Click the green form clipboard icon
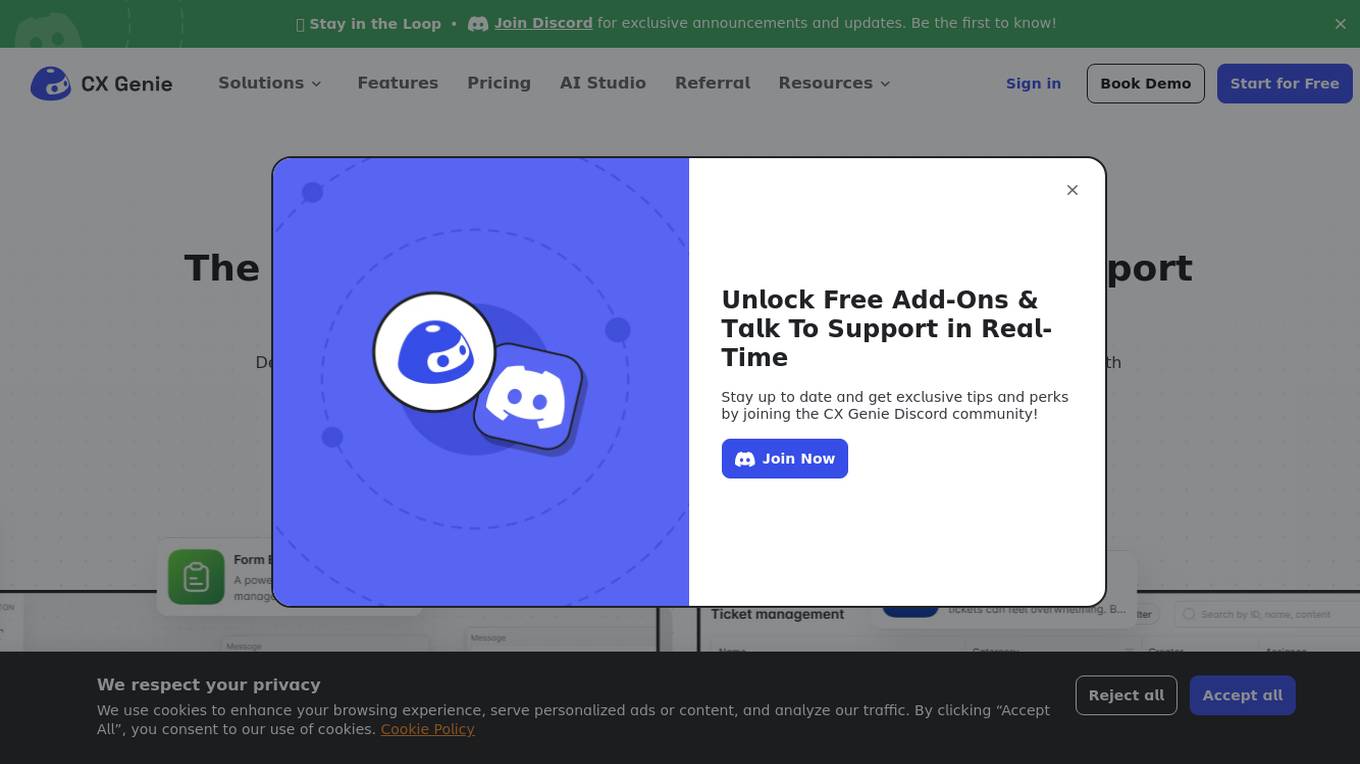This screenshot has width=1360, height=764. (196, 577)
